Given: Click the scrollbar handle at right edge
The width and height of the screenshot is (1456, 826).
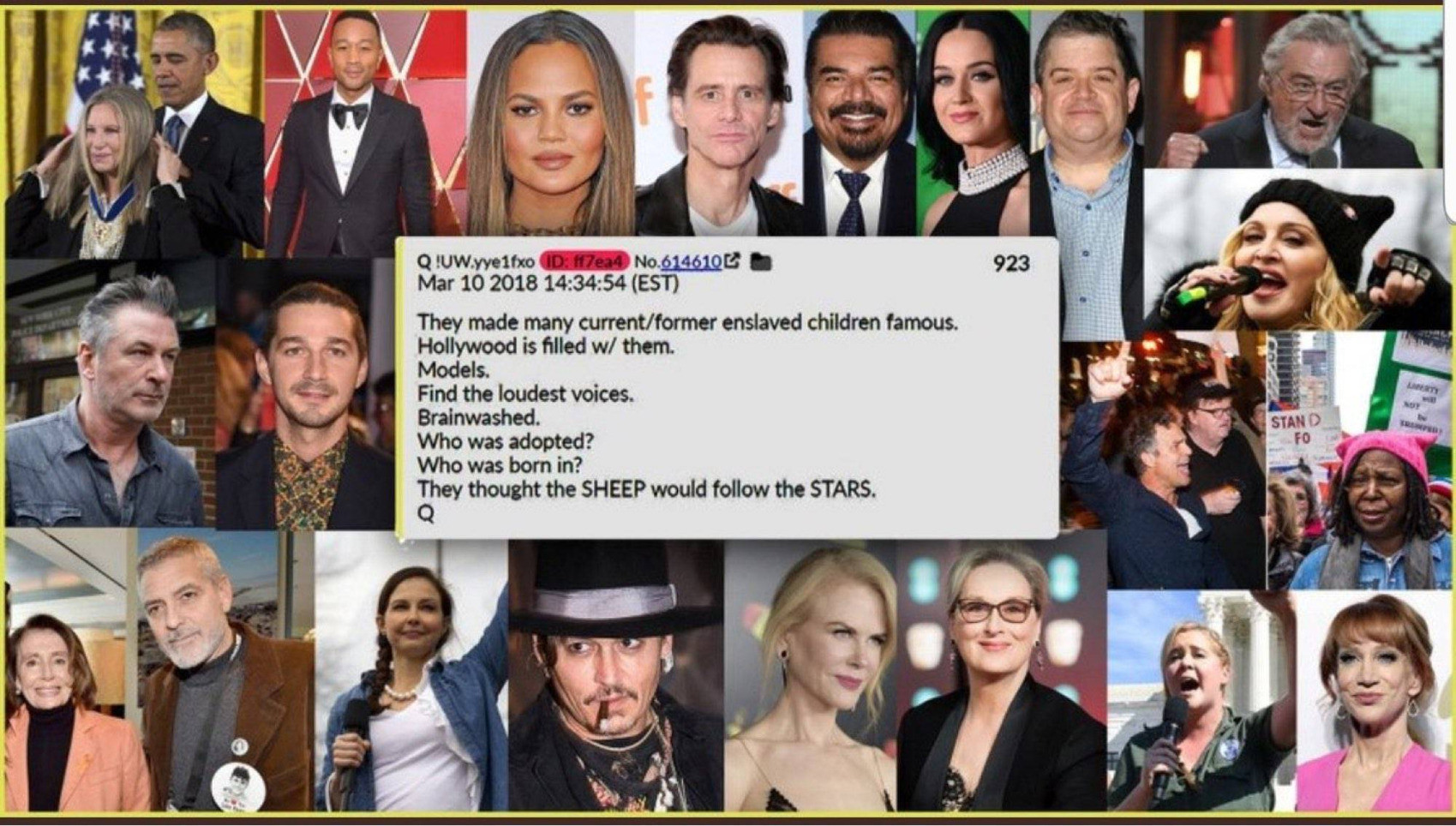Looking at the screenshot, I should (x=1450, y=111).
